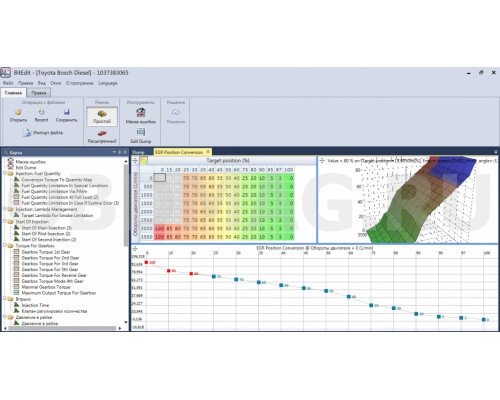
Task: Click the tree panel horizontal scrollbar
Action: 62,328
